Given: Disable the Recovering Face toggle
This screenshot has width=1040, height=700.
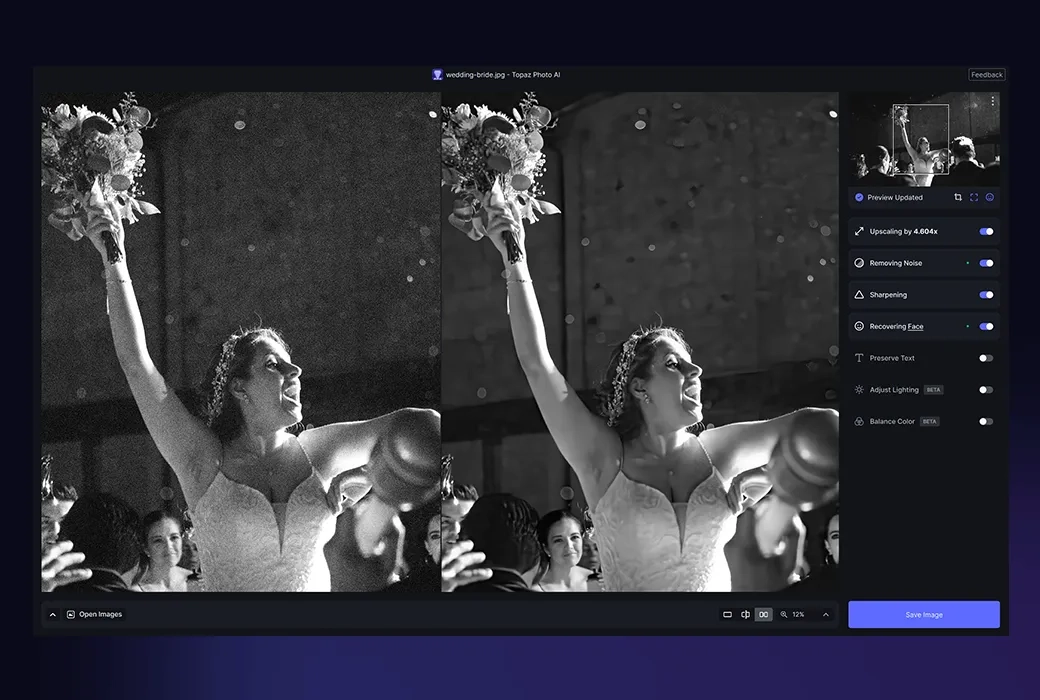Looking at the screenshot, I should click(986, 326).
